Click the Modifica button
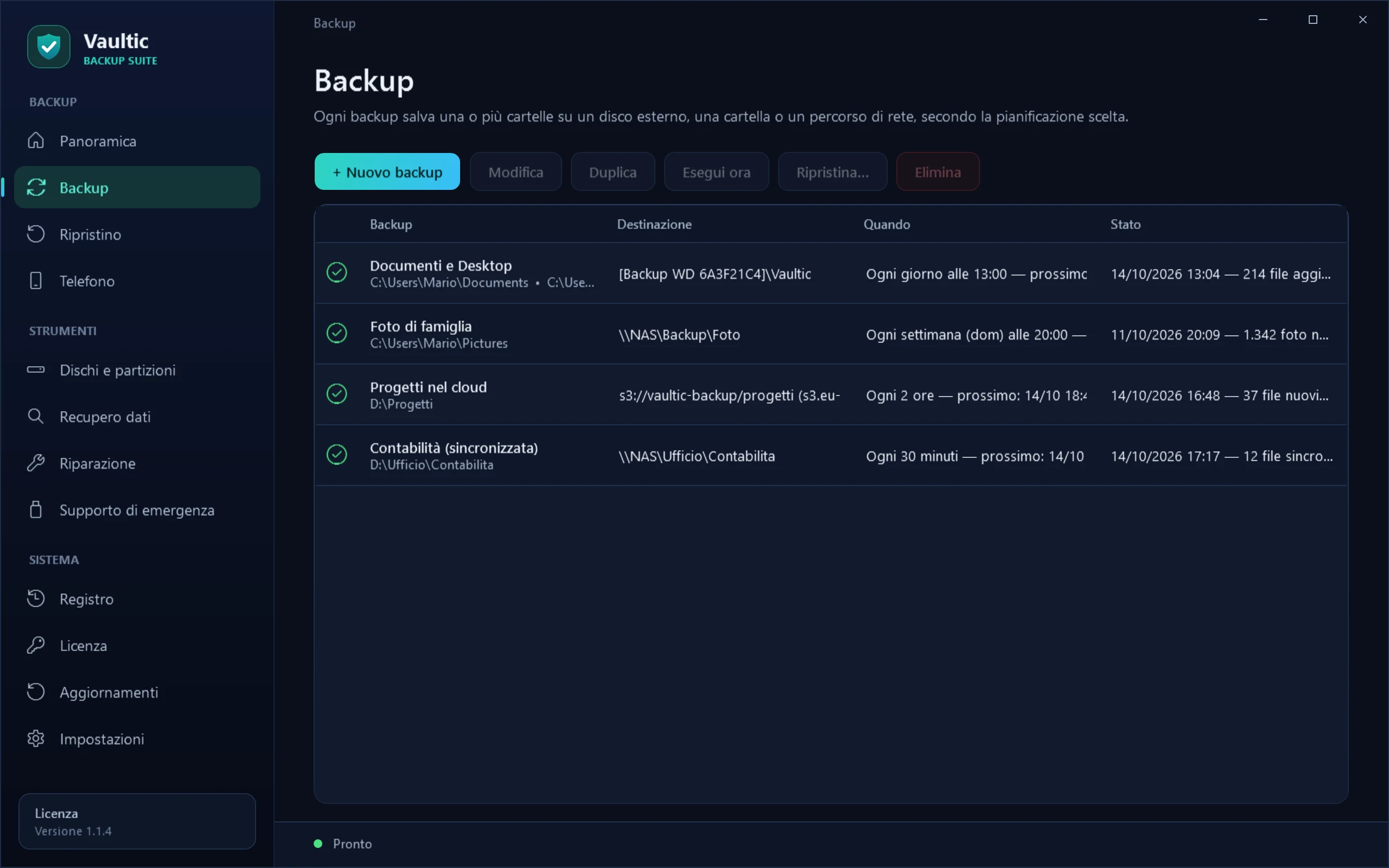This screenshot has width=1389, height=868. pos(515,171)
